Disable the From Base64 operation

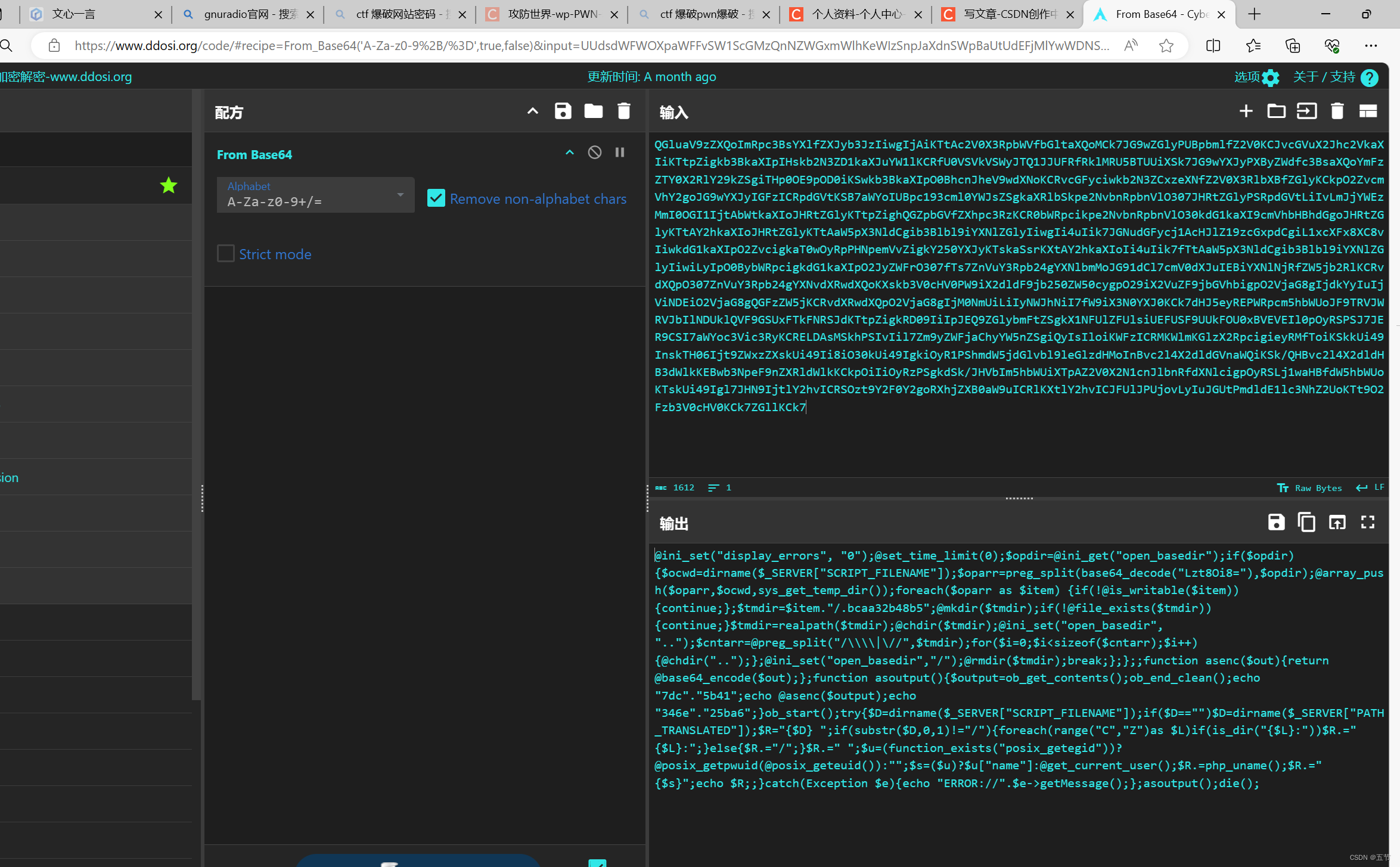tap(594, 152)
